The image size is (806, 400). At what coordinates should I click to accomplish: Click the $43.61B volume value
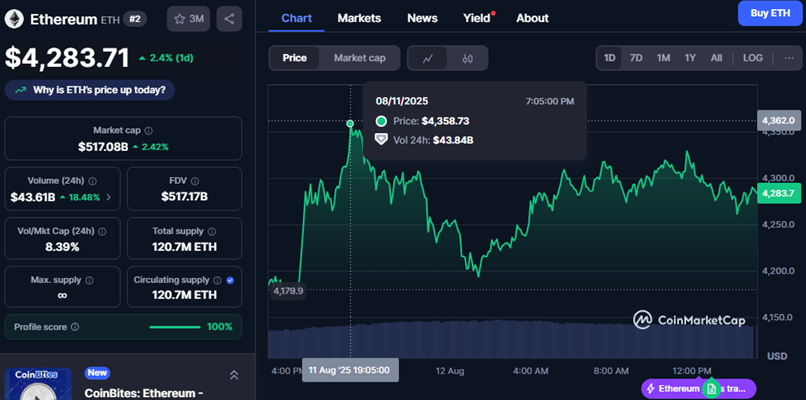33,197
